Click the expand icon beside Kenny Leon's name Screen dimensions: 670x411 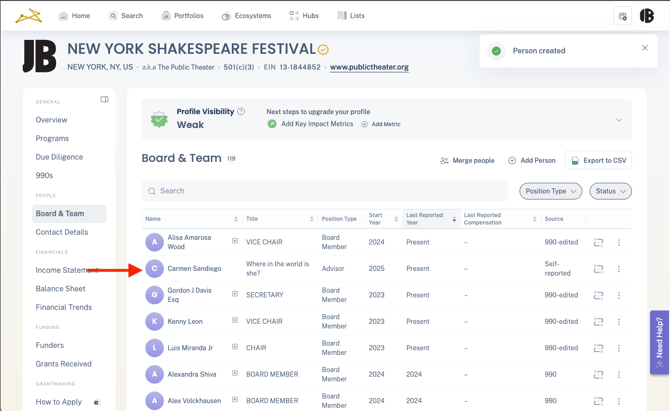pos(235,321)
